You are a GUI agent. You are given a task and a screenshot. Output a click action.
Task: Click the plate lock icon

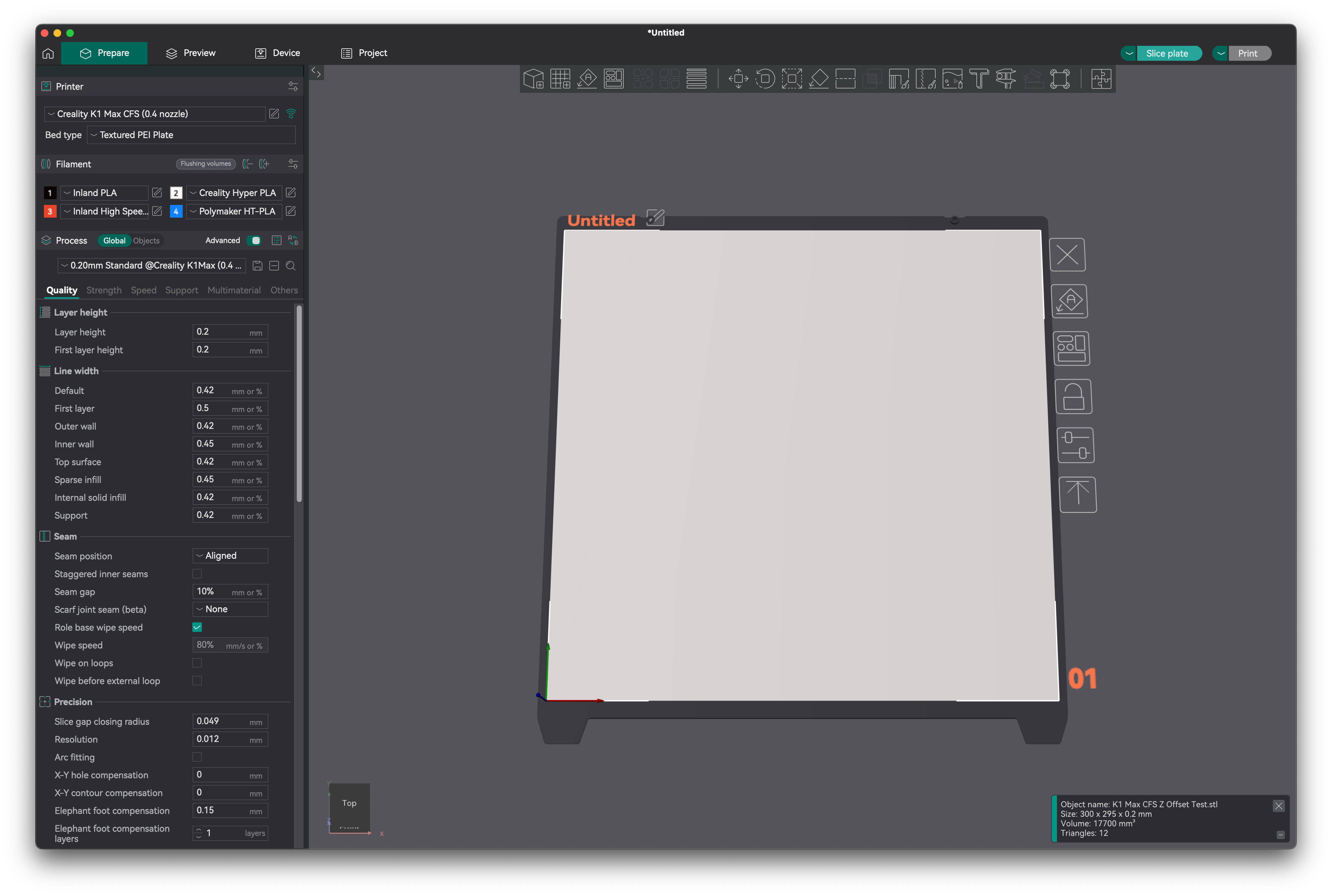(1073, 396)
